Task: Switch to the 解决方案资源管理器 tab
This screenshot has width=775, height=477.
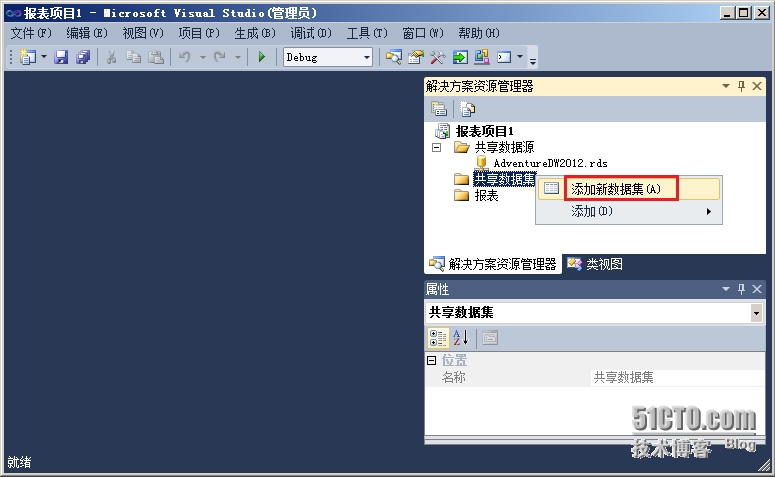Action: click(x=493, y=264)
